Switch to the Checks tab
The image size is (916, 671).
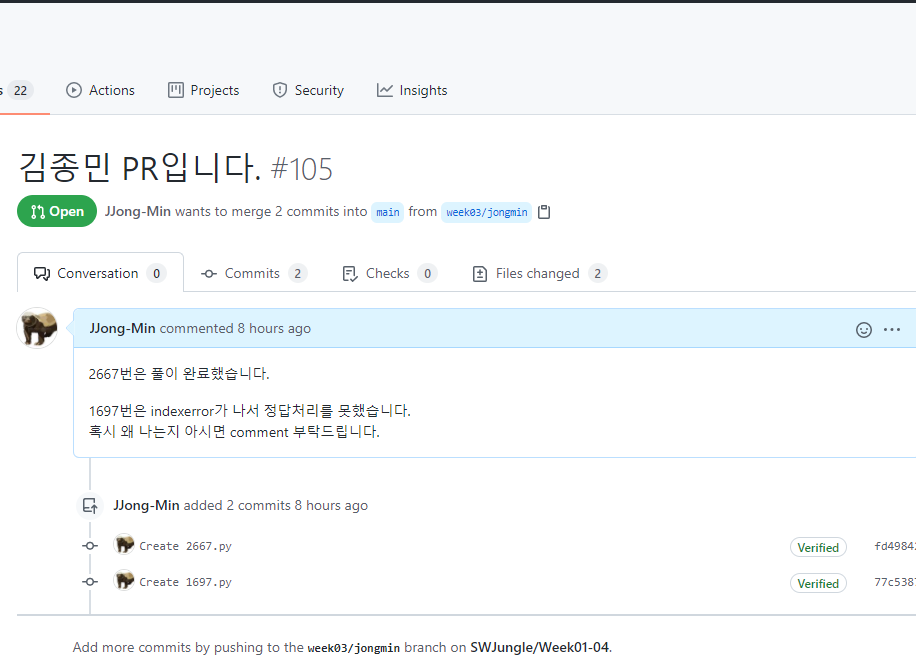point(389,273)
